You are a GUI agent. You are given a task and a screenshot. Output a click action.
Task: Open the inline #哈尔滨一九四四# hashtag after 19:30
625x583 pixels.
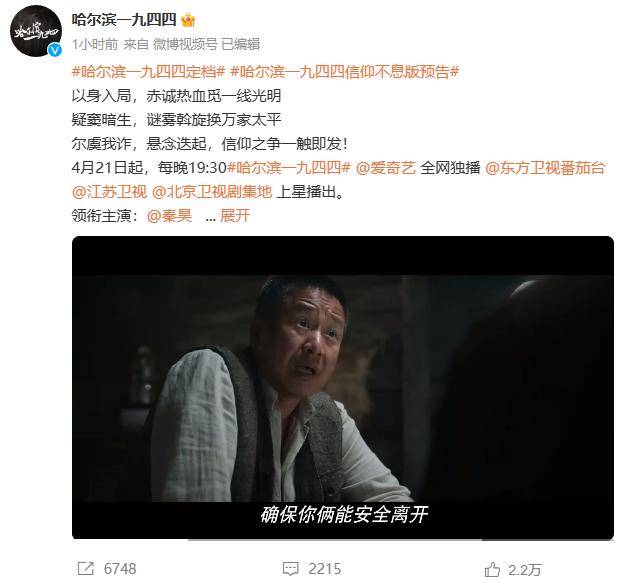(289, 168)
